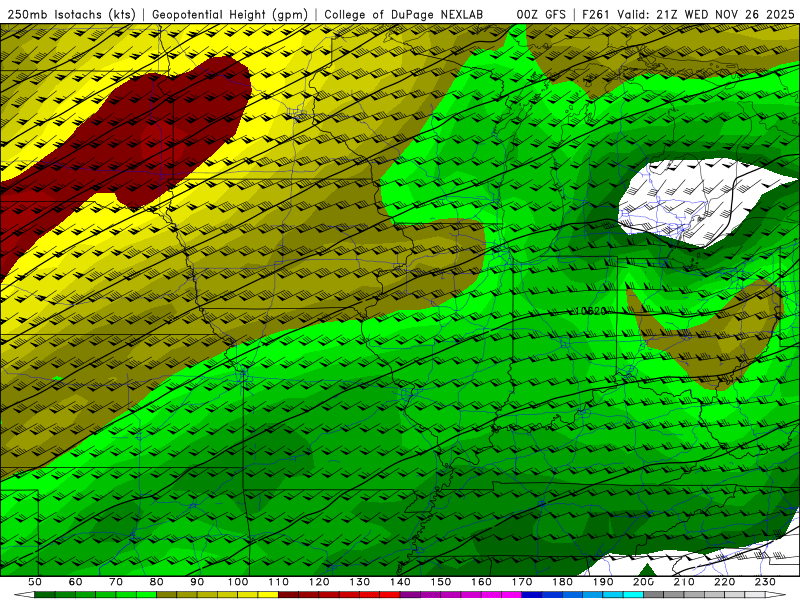Click legend value 140
The height and width of the screenshot is (600, 800).
[400, 582]
